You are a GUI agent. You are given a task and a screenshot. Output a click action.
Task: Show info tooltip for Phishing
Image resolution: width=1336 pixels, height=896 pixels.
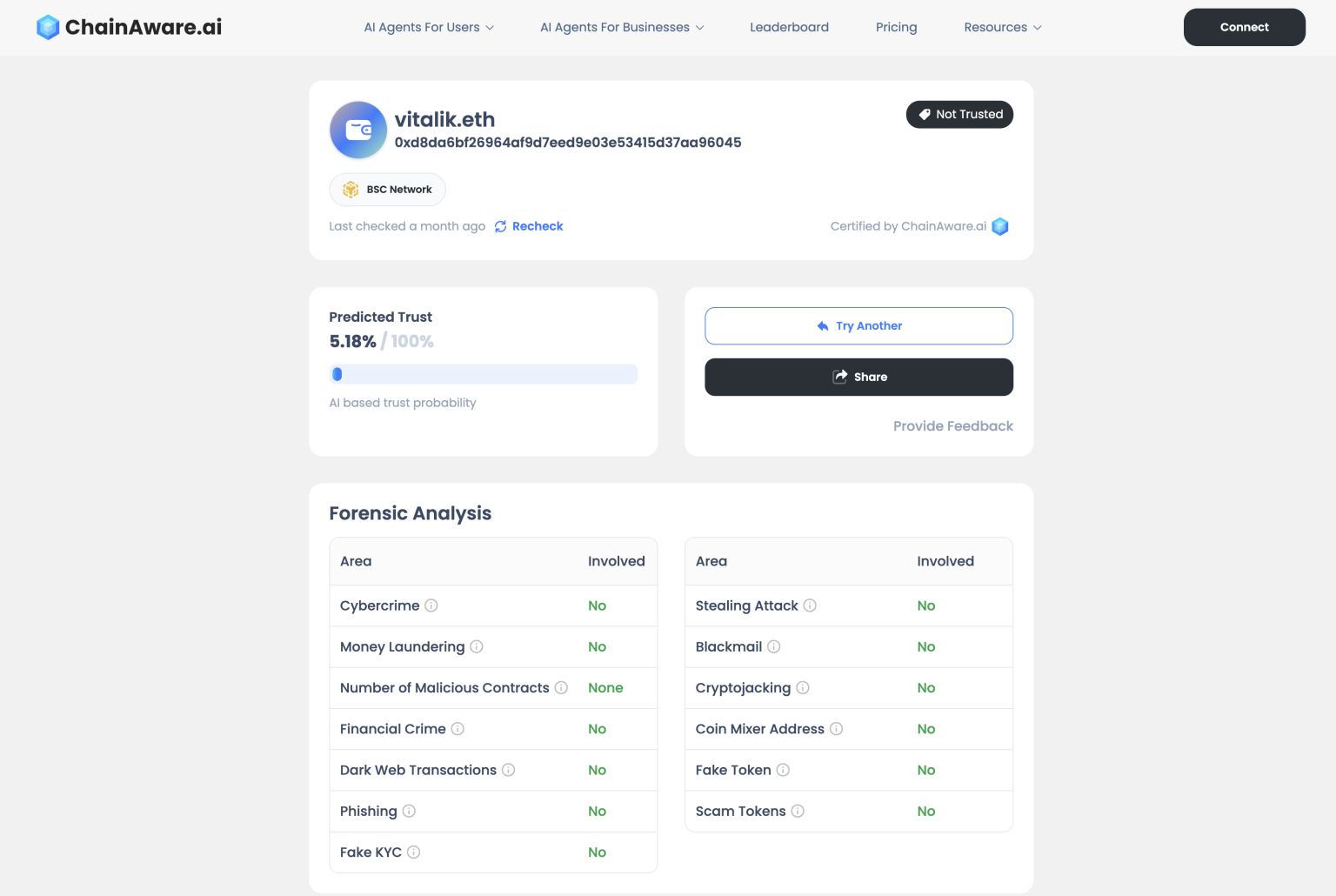point(409,811)
